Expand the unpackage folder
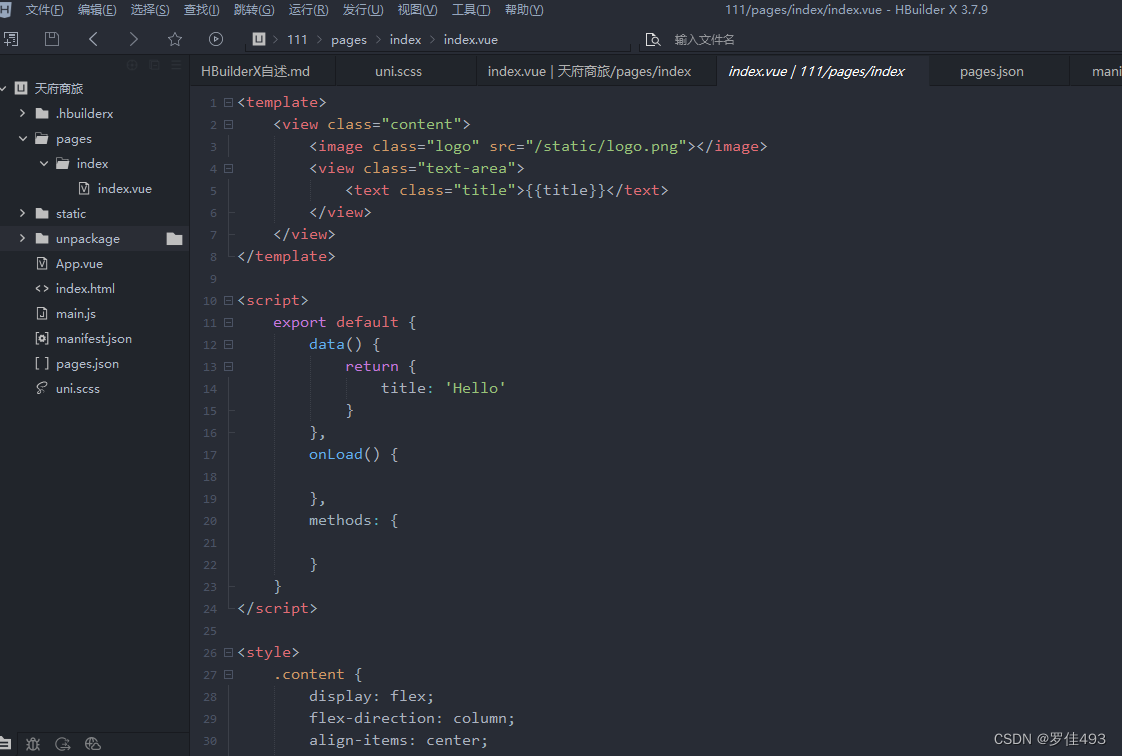This screenshot has height=756, width=1122. tap(23, 239)
